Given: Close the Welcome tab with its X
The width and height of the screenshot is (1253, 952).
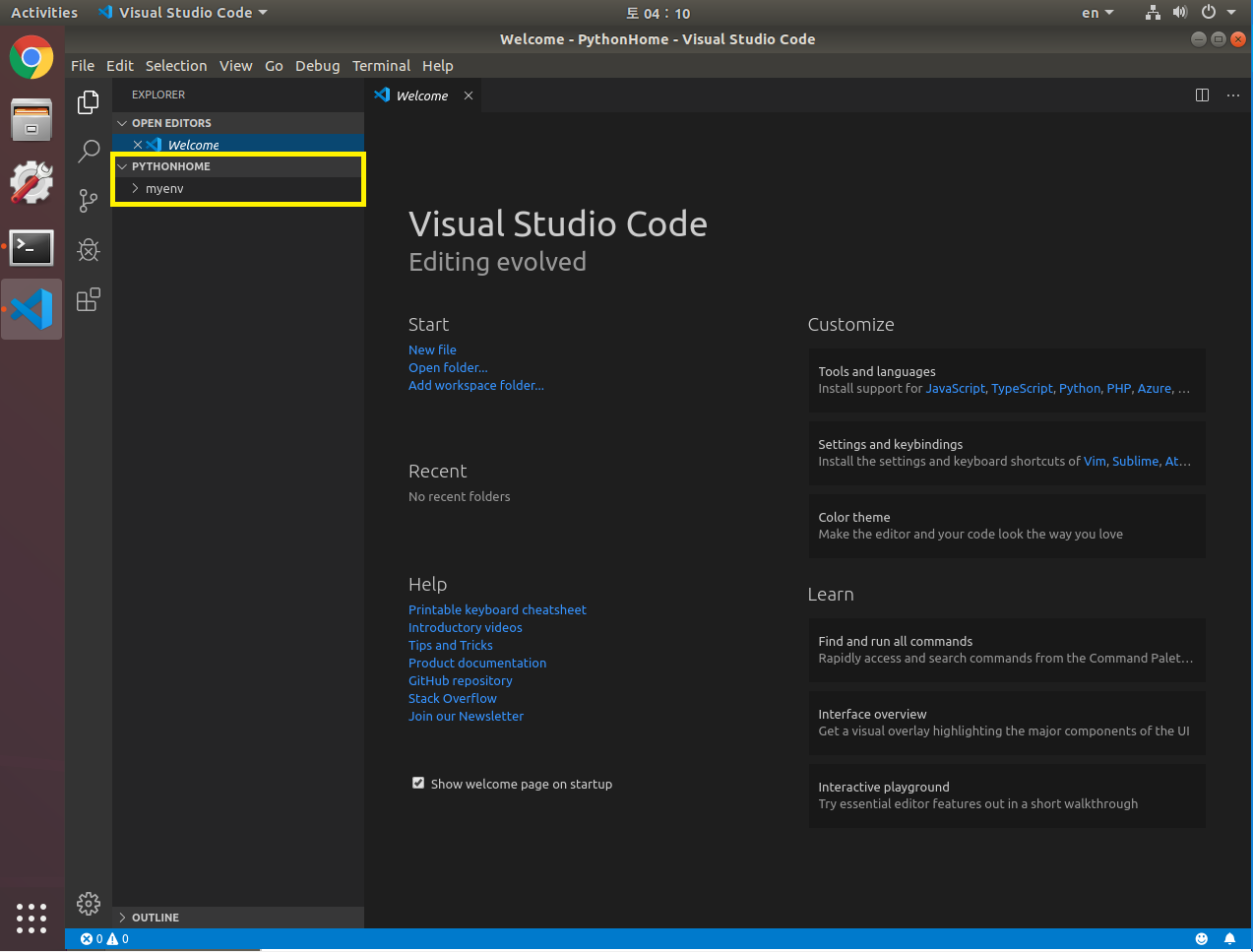Looking at the screenshot, I should pyautogui.click(x=469, y=95).
